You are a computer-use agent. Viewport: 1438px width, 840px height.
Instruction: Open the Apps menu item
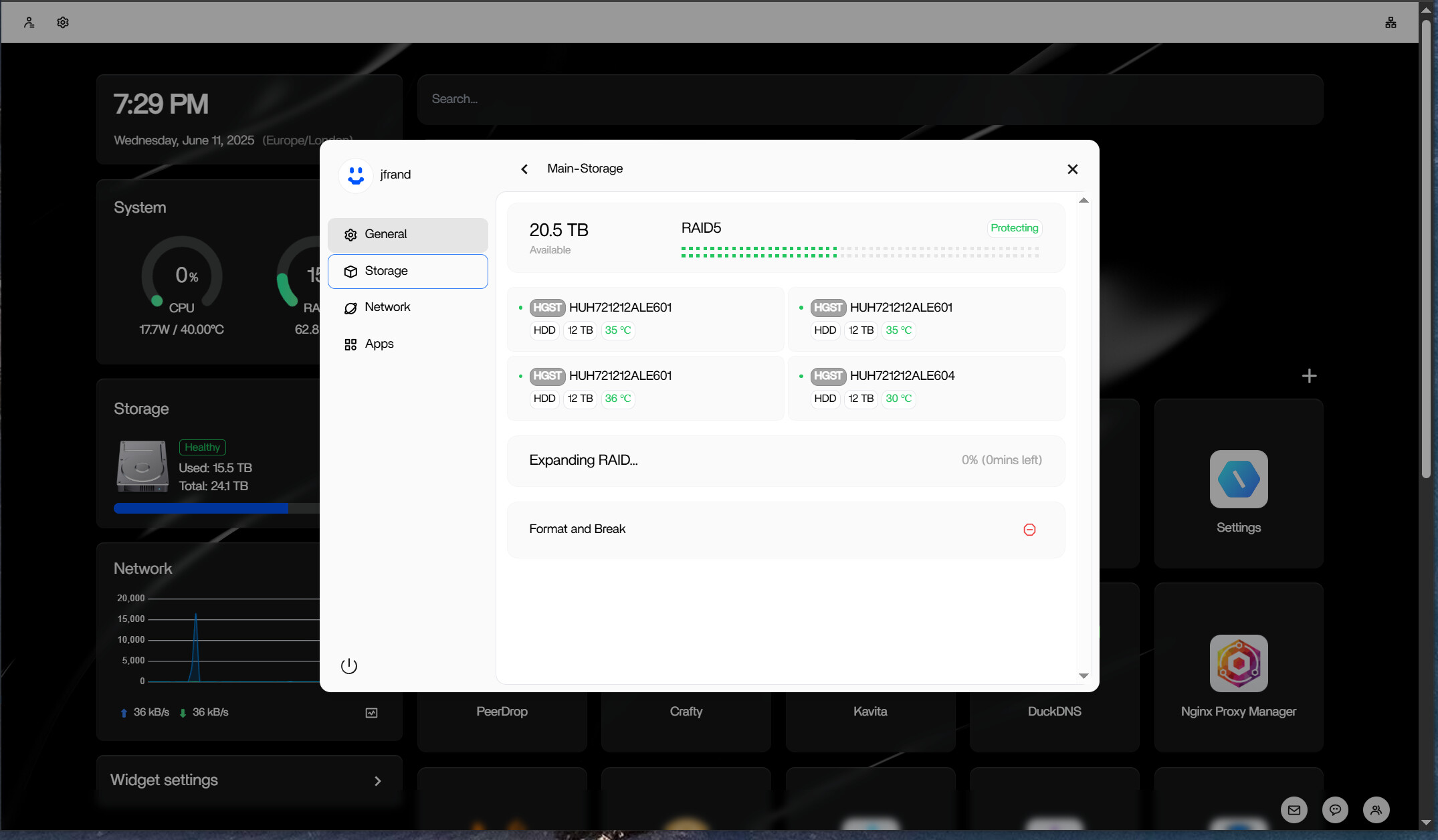pos(408,344)
